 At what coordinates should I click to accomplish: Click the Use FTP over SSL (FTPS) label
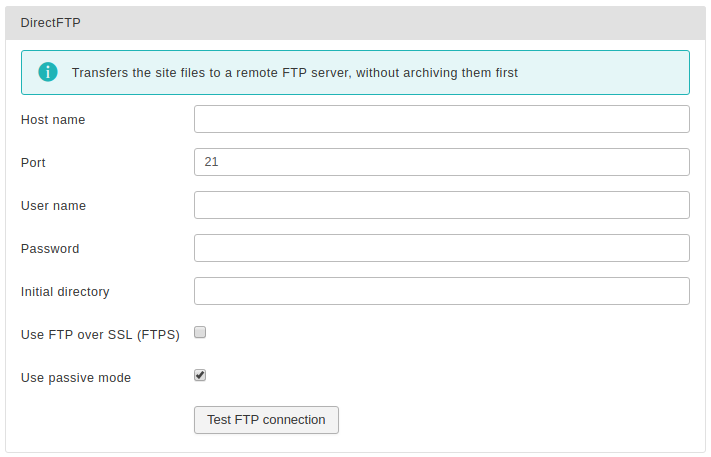point(100,335)
